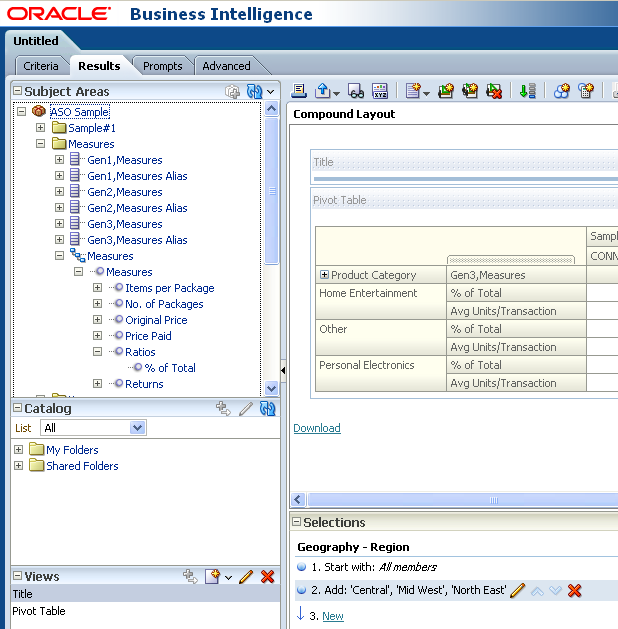Move selection step 2 down
The image size is (618, 629).
[x=555, y=591]
